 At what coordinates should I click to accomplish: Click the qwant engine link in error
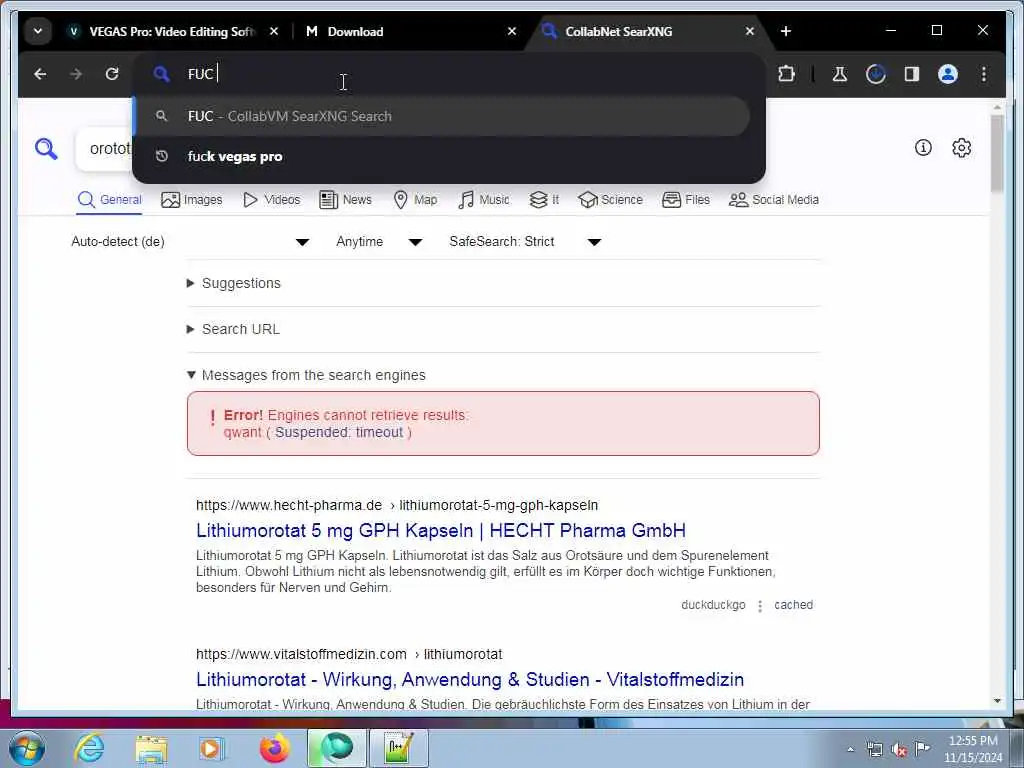[x=242, y=432]
